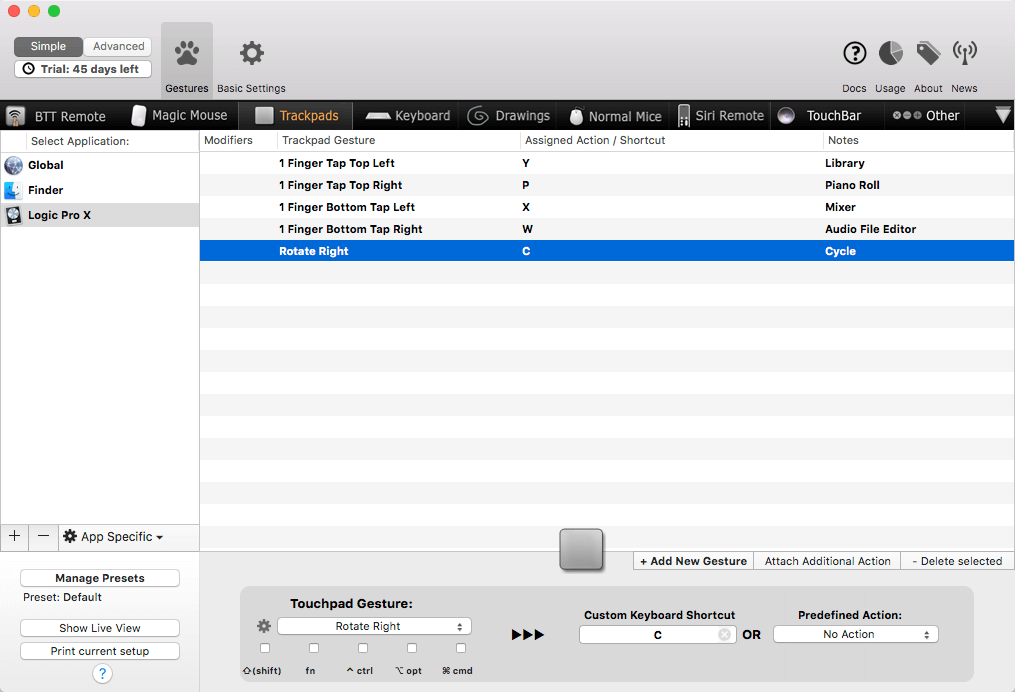1015x692 pixels.
Task: Click the Magic Mouse device icon
Action: coord(139,116)
